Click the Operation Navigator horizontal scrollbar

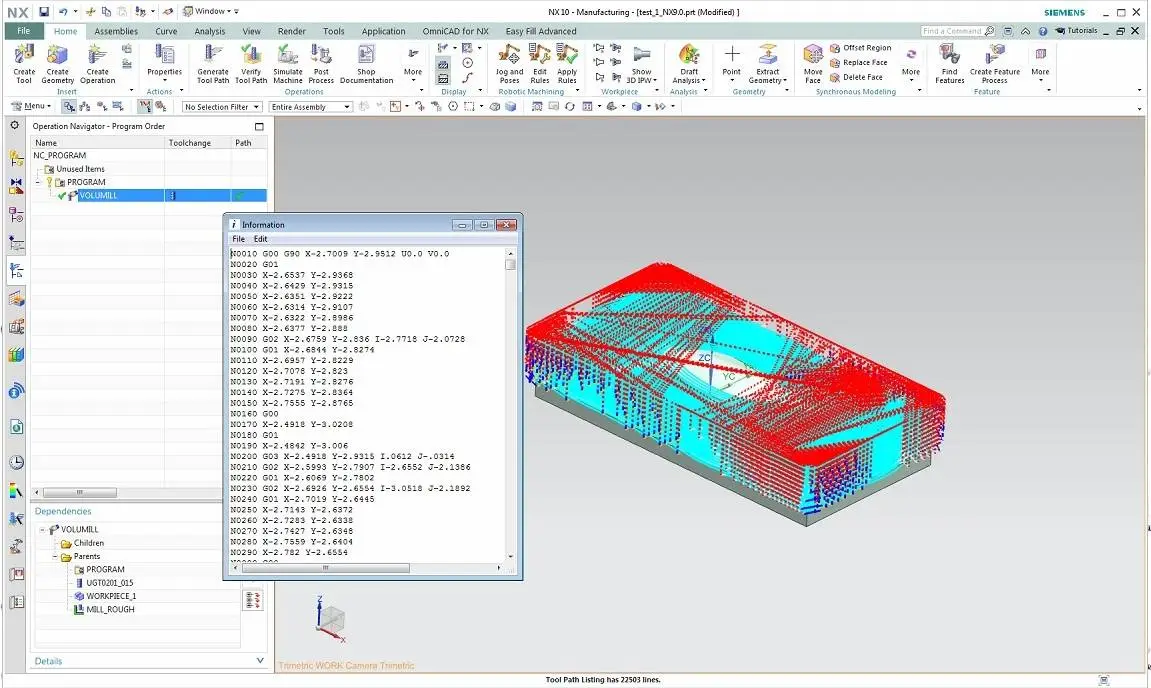[x=79, y=492]
